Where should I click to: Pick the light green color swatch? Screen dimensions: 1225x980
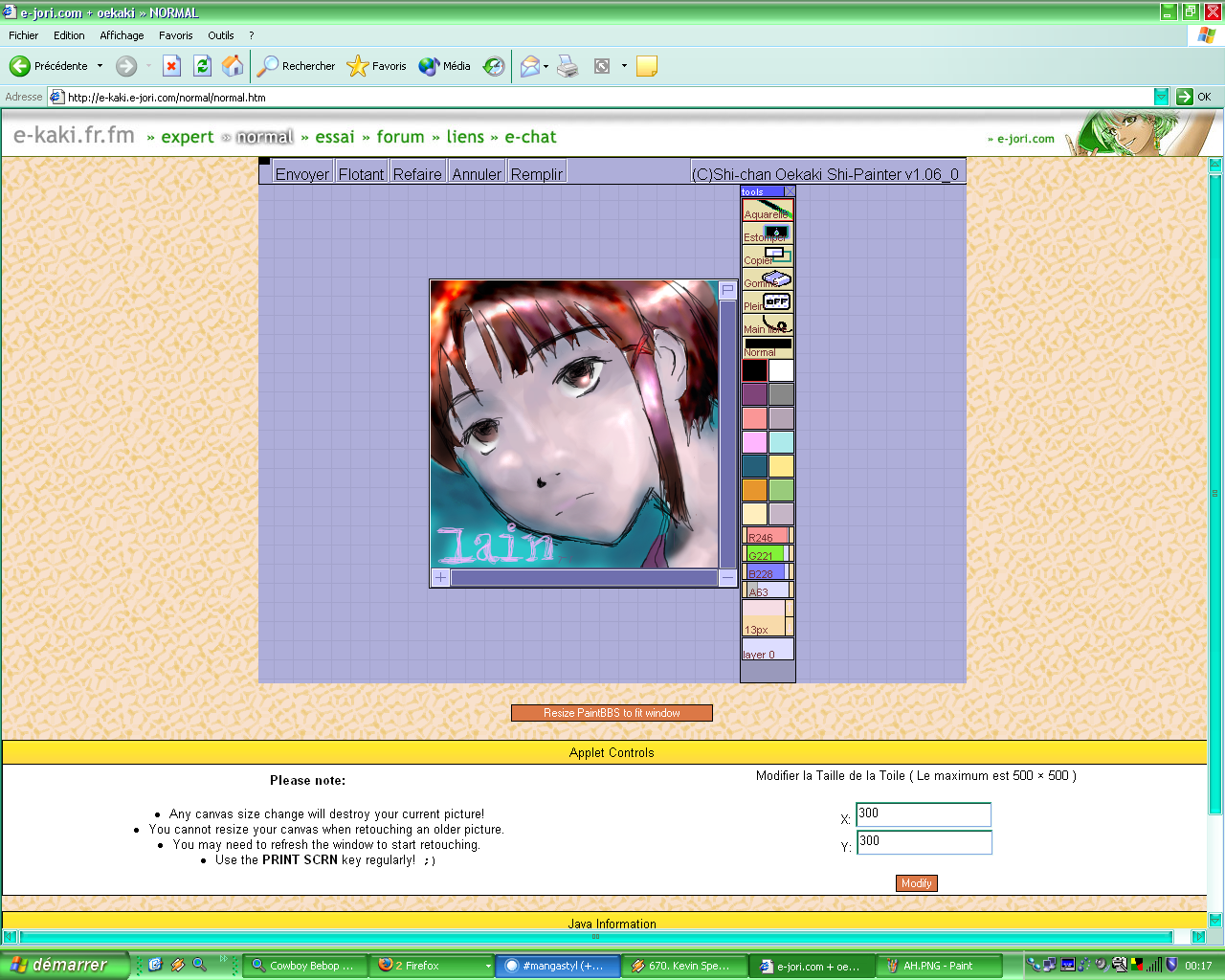pyautogui.click(x=781, y=490)
